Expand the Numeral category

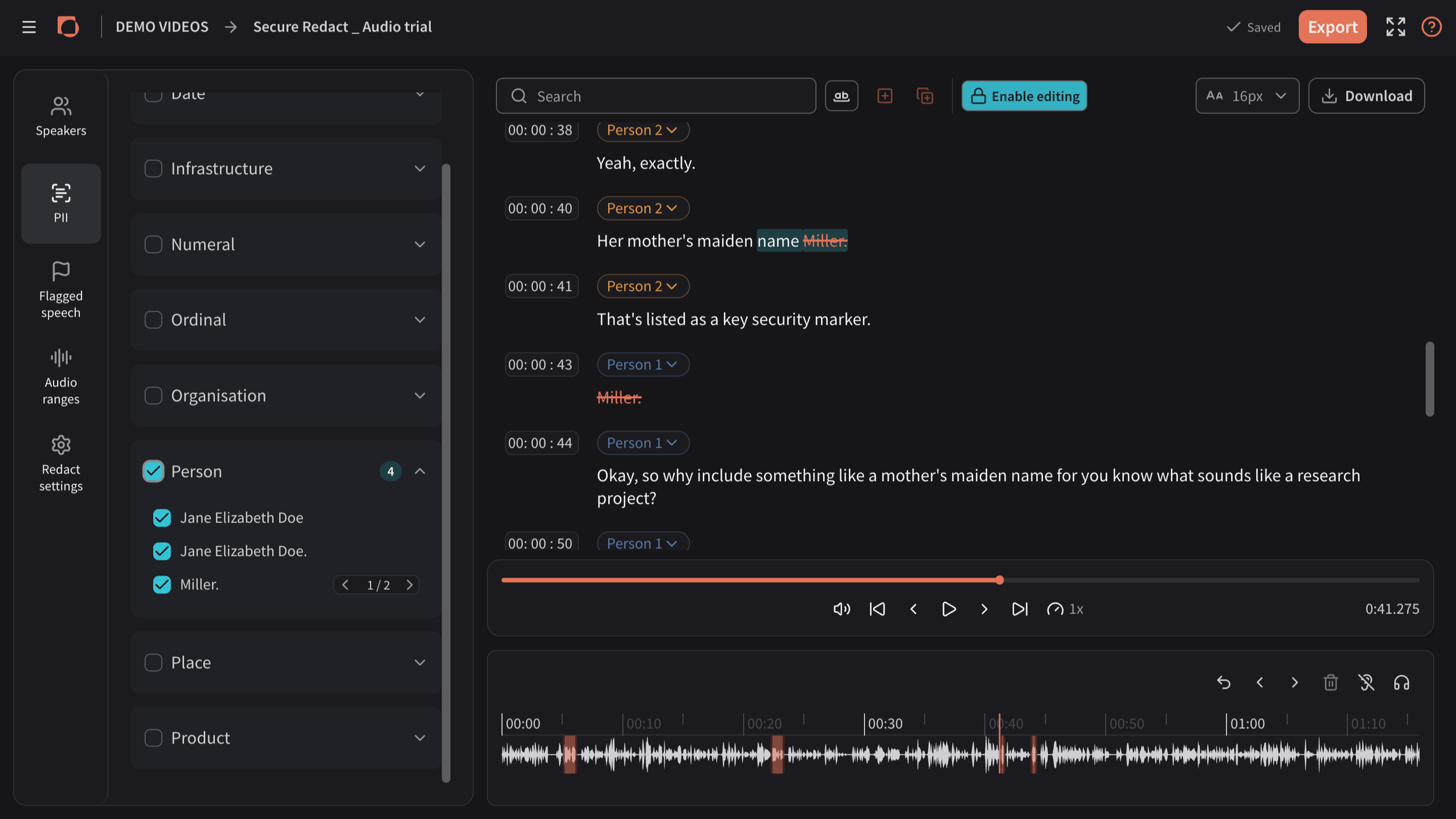pyautogui.click(x=420, y=245)
